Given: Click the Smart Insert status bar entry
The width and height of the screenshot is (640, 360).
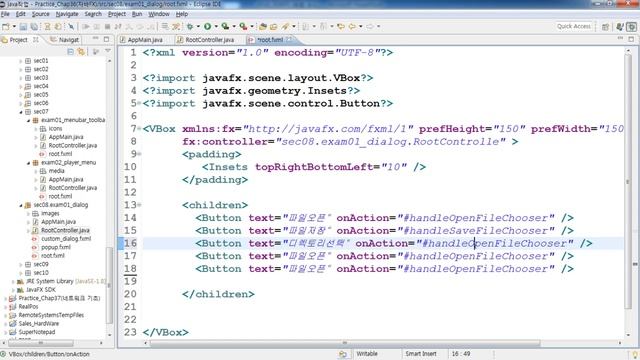Looking at the screenshot, I should [420, 354].
